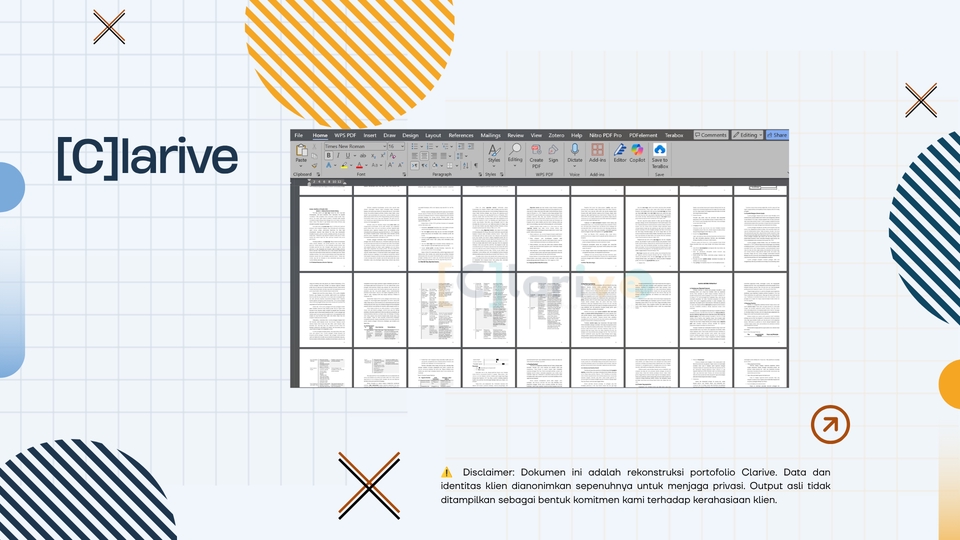The width and height of the screenshot is (960, 540).
Task: Click the red font color swatch
Action: tap(359, 166)
